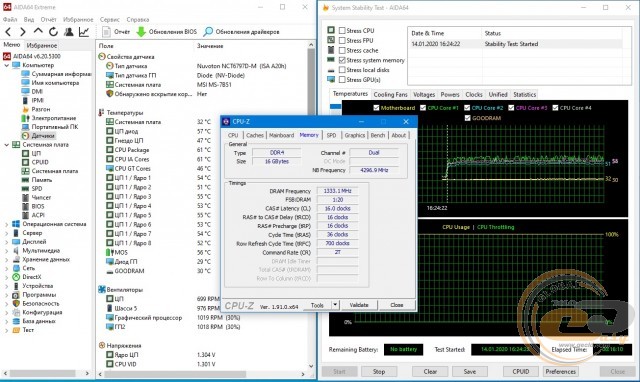Open the Отчёт report toolbar button
Screen dimensions: 640x382
pyautogui.click(x=116, y=31)
